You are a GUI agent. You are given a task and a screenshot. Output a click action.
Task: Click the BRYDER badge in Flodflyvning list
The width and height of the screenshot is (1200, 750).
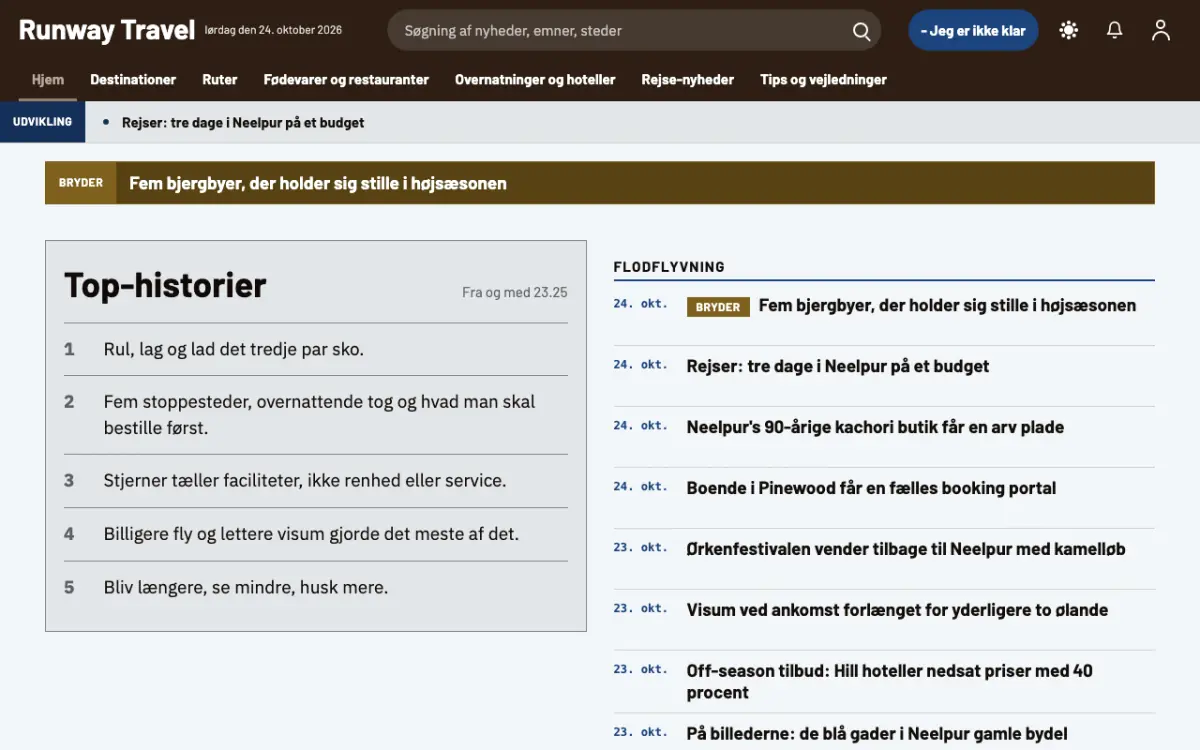718,307
